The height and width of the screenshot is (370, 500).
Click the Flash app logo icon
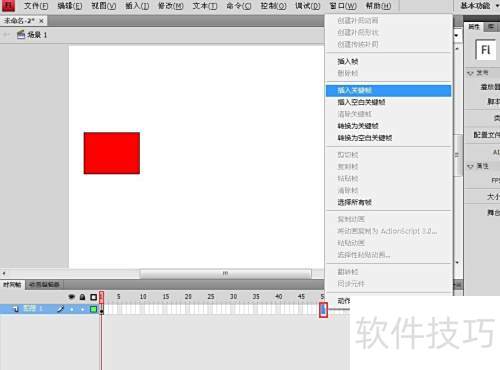pos(8,5)
